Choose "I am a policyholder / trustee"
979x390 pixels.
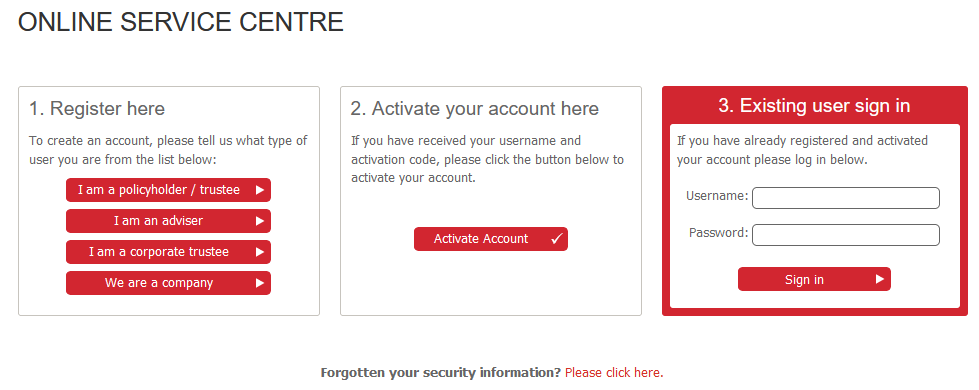tap(169, 190)
